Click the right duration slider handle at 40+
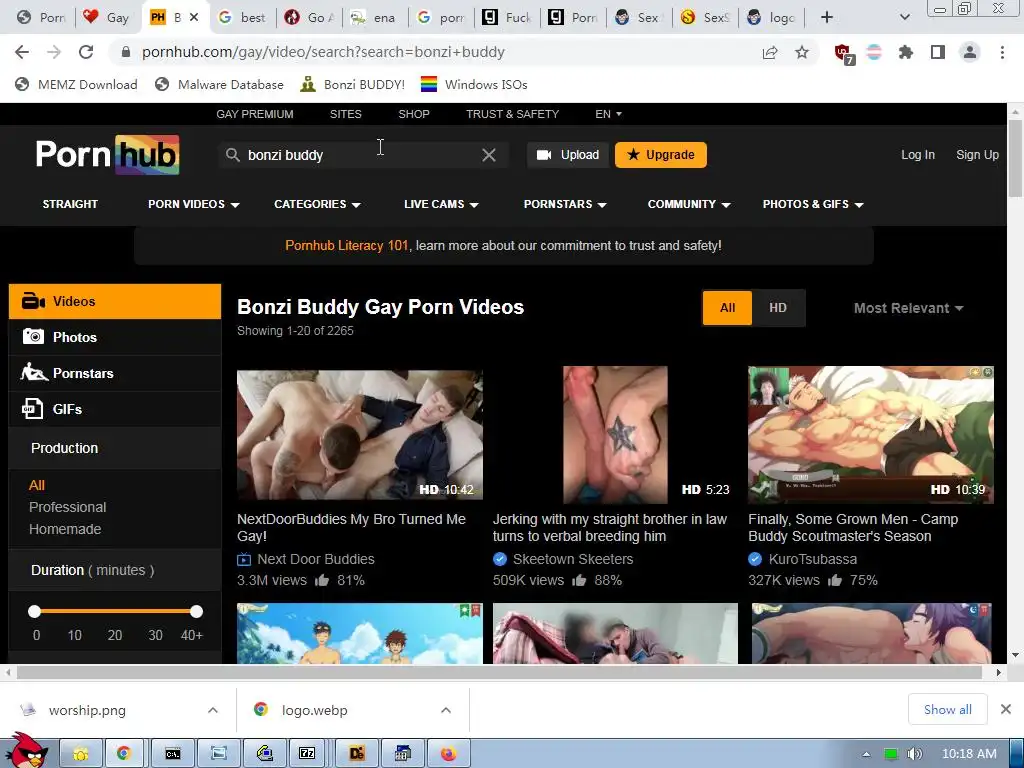This screenshot has height=768, width=1024. click(197, 611)
